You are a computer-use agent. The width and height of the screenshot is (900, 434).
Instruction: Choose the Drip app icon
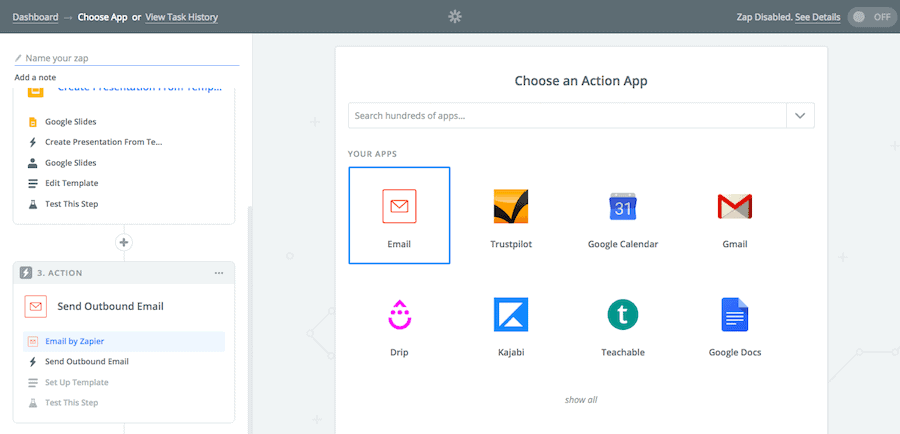tap(399, 315)
